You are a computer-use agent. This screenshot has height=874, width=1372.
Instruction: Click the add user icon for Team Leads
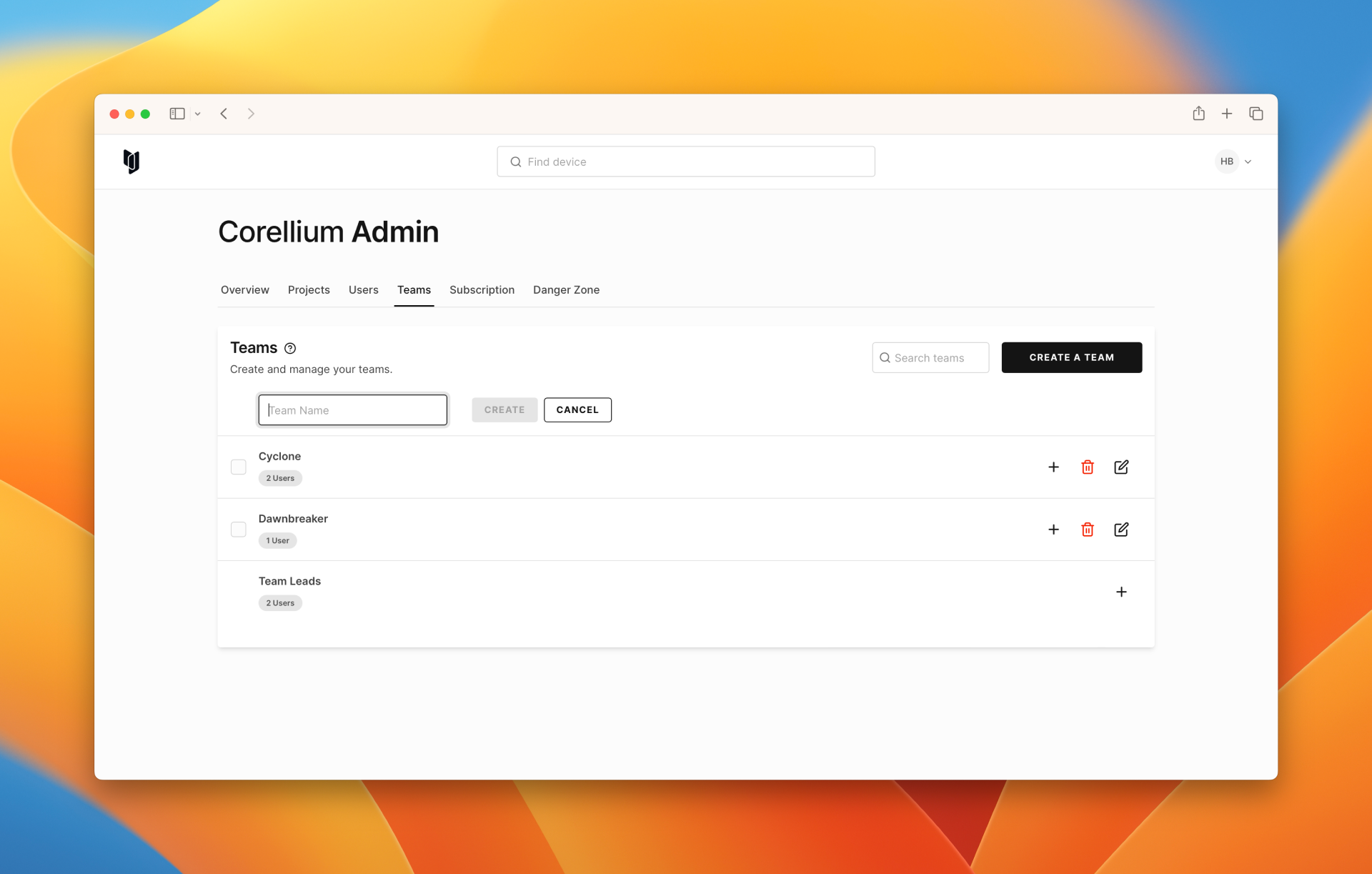pyautogui.click(x=1121, y=591)
